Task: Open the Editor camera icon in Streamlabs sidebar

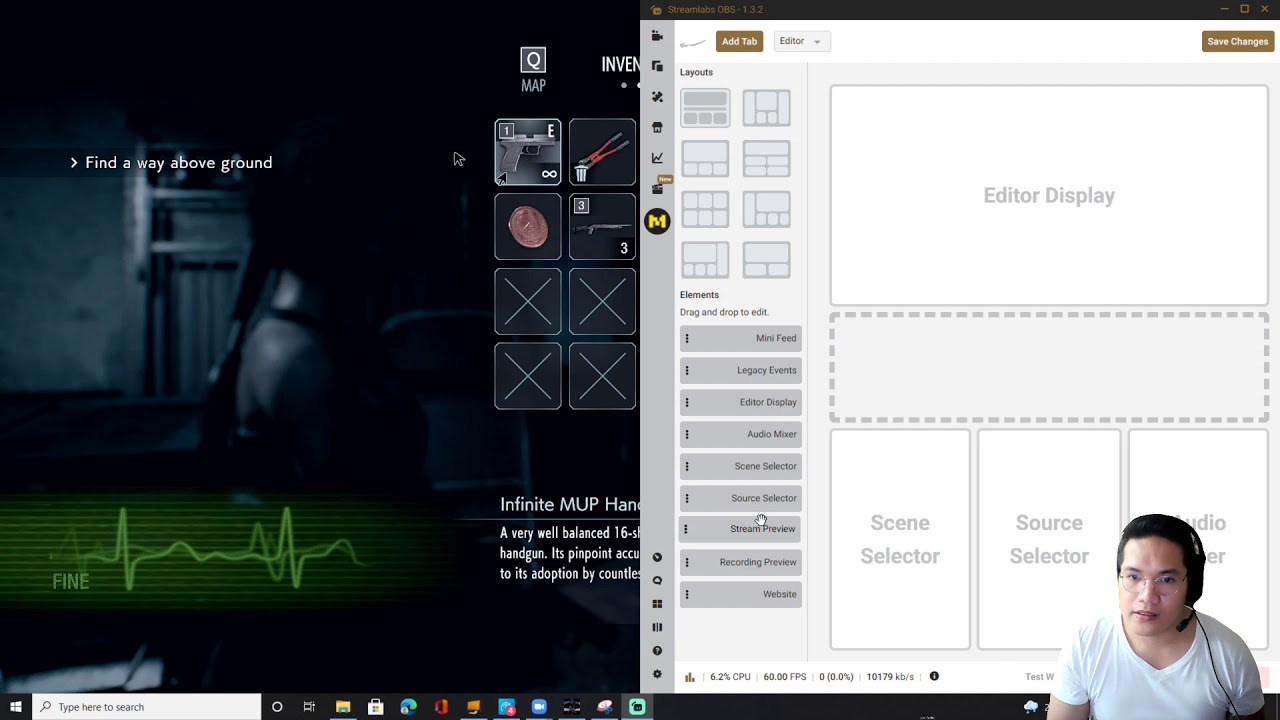Action: (657, 36)
